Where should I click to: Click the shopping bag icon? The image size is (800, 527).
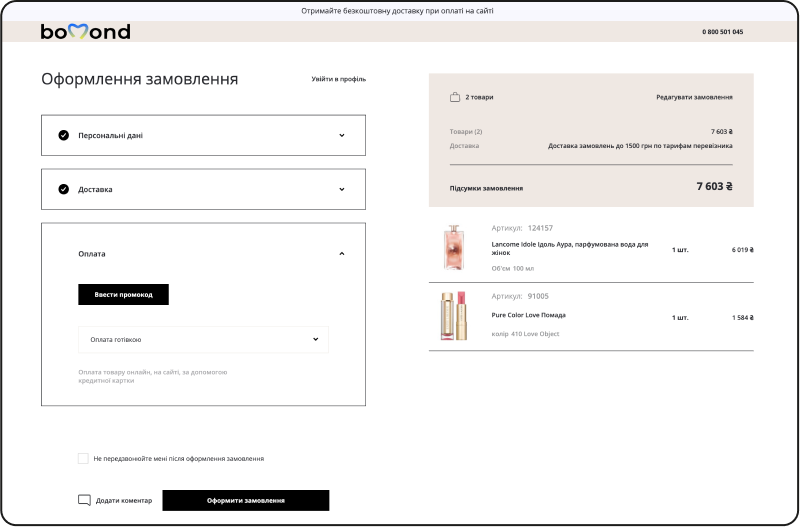point(455,97)
